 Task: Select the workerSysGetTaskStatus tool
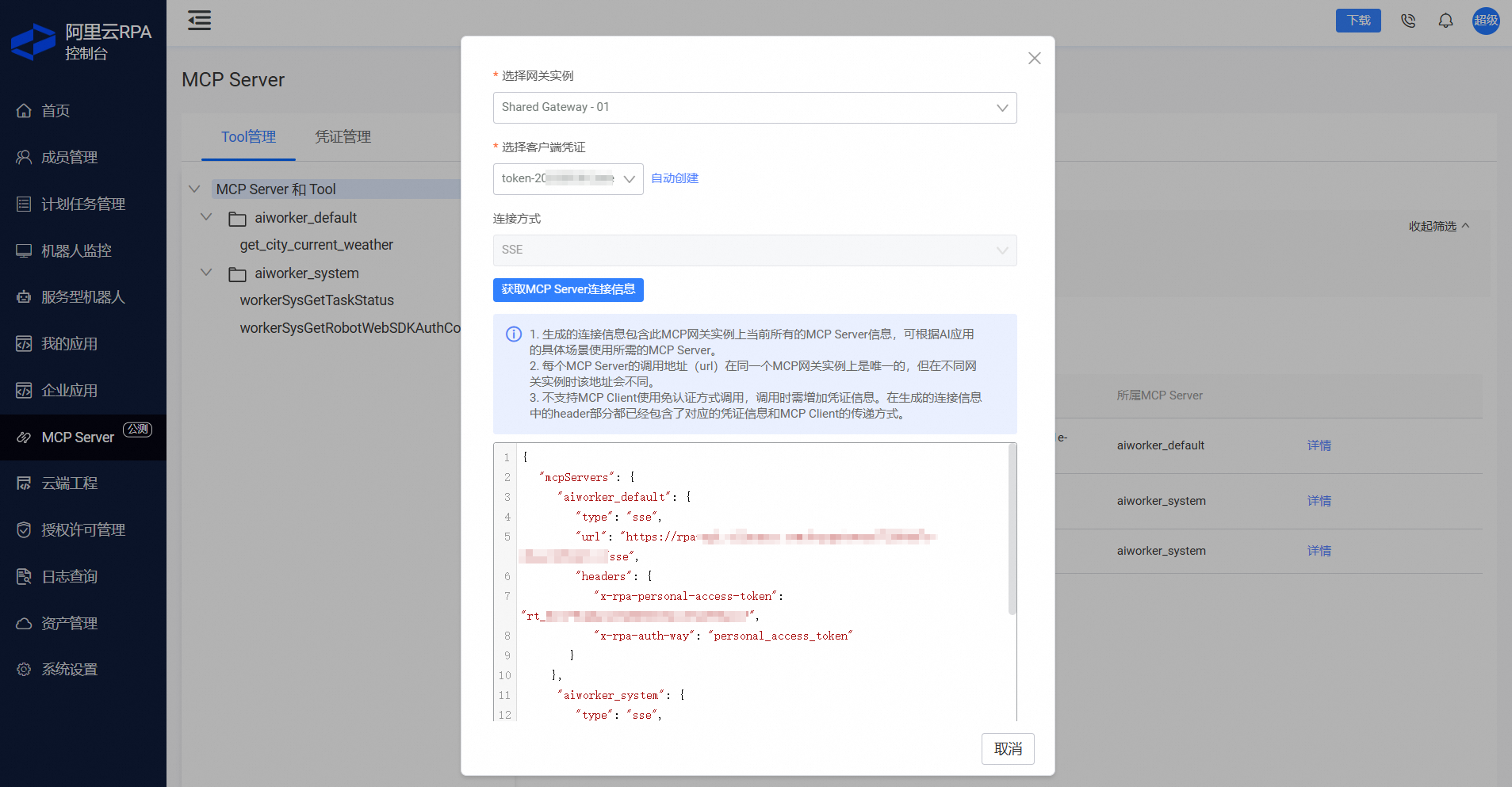point(317,300)
